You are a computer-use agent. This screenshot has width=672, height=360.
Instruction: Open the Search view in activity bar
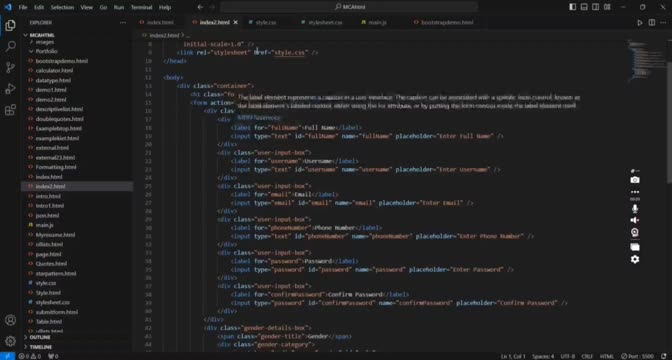tap(10, 46)
